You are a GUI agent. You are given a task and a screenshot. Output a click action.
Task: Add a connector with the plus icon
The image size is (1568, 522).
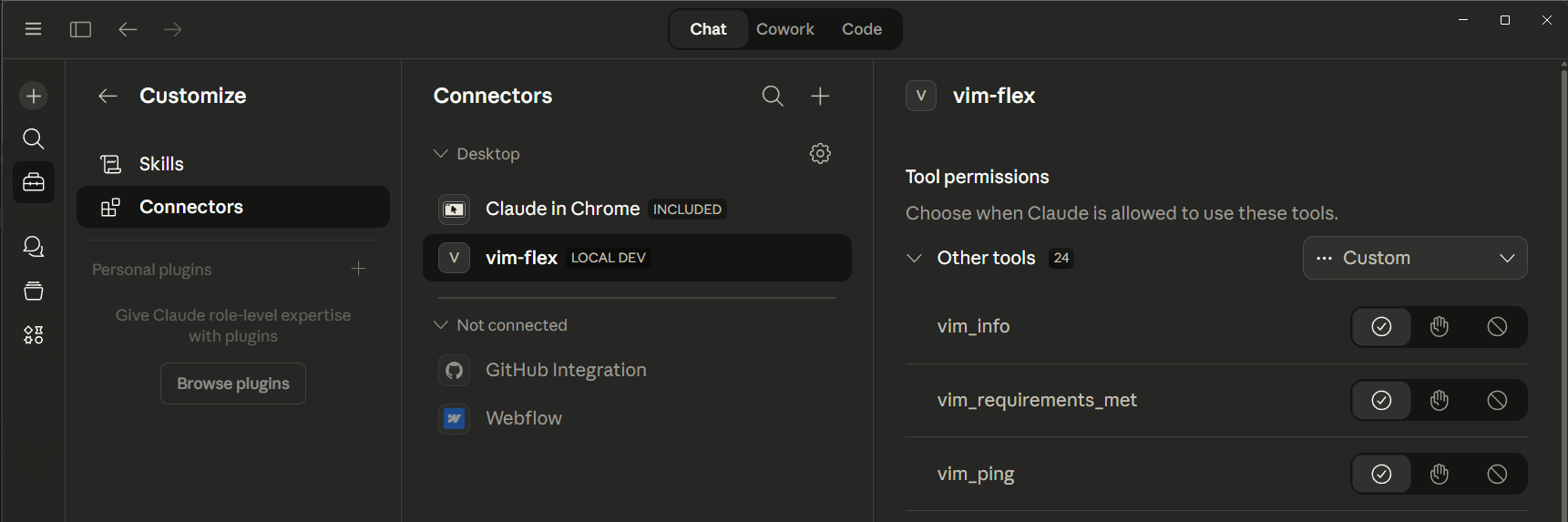tap(820, 96)
